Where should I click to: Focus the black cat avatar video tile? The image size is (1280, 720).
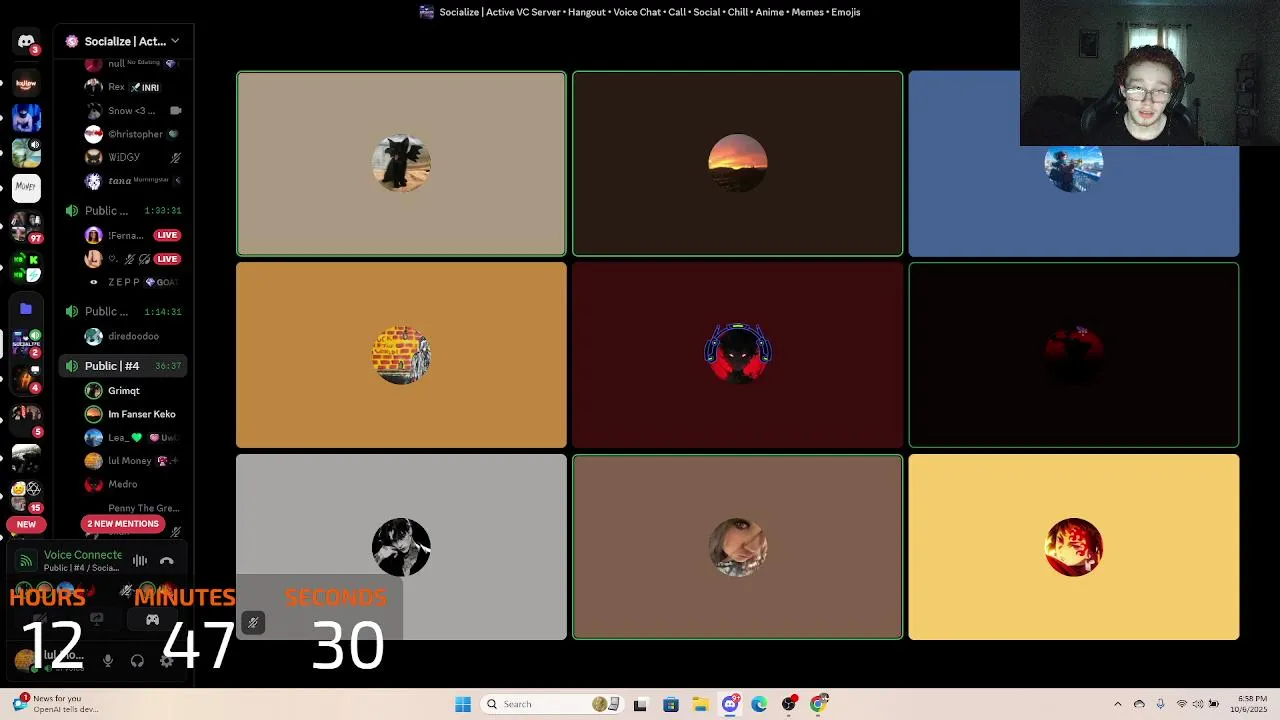click(401, 164)
